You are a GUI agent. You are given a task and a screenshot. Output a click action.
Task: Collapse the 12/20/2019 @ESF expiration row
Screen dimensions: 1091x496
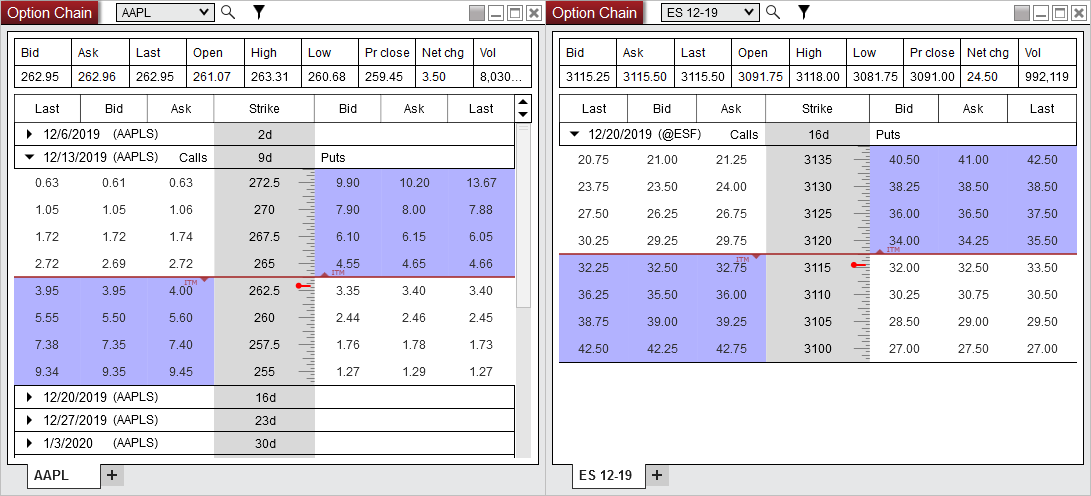[574, 134]
